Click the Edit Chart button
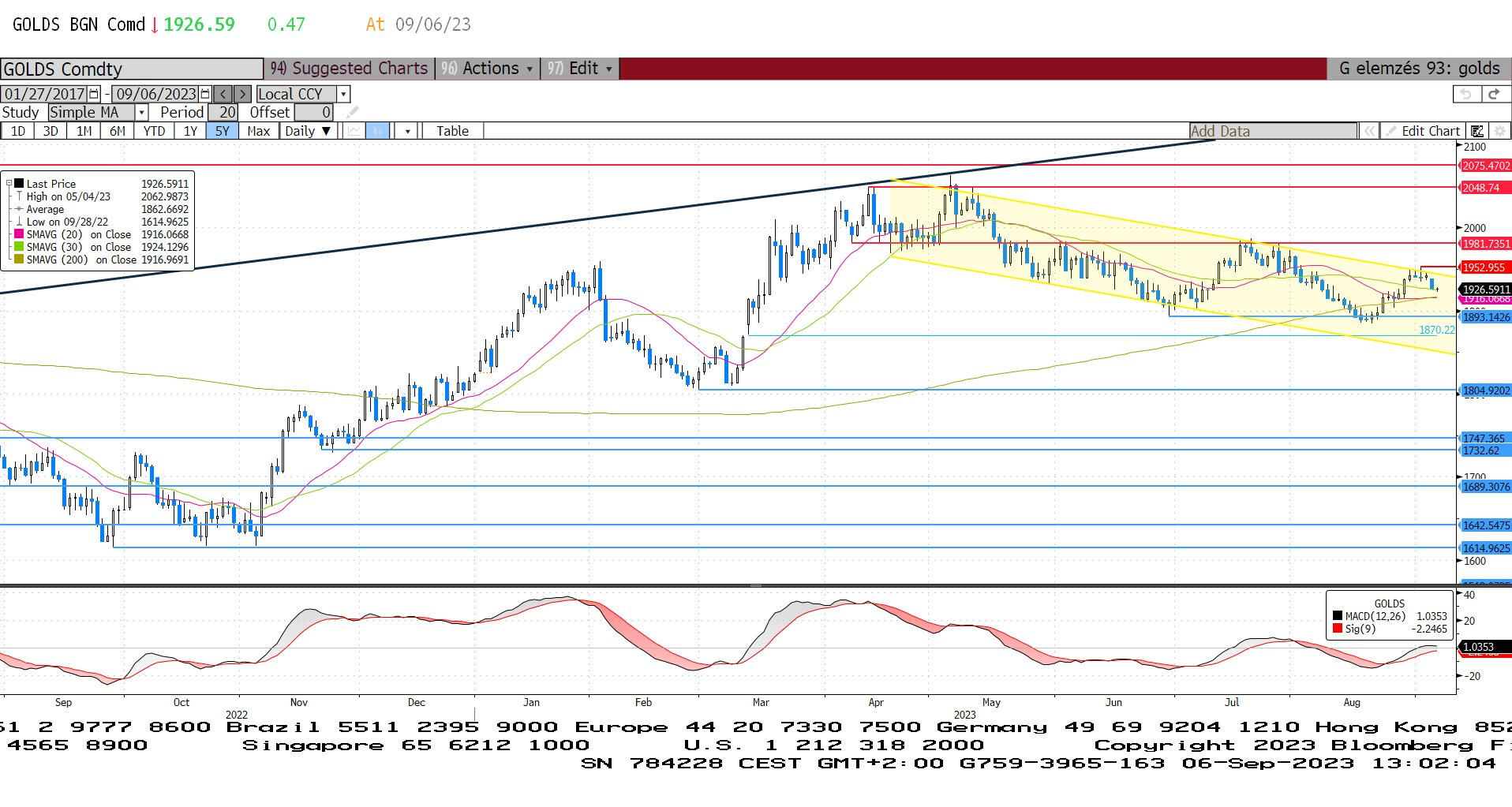 1424,131
